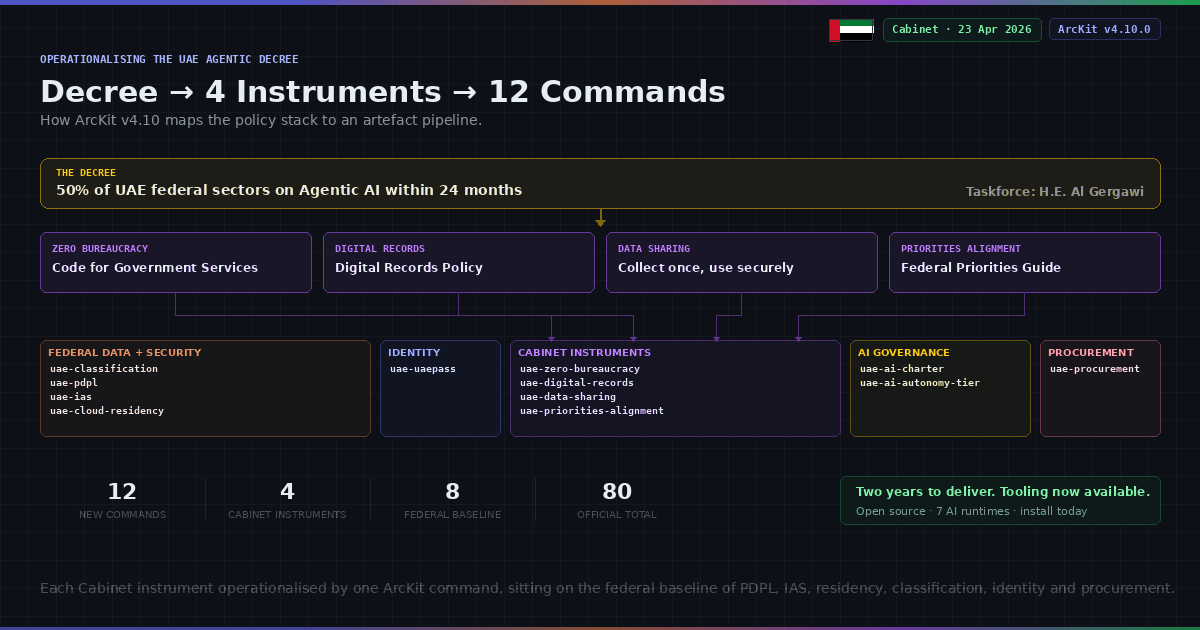Click the uae-pdpl command

74,383
